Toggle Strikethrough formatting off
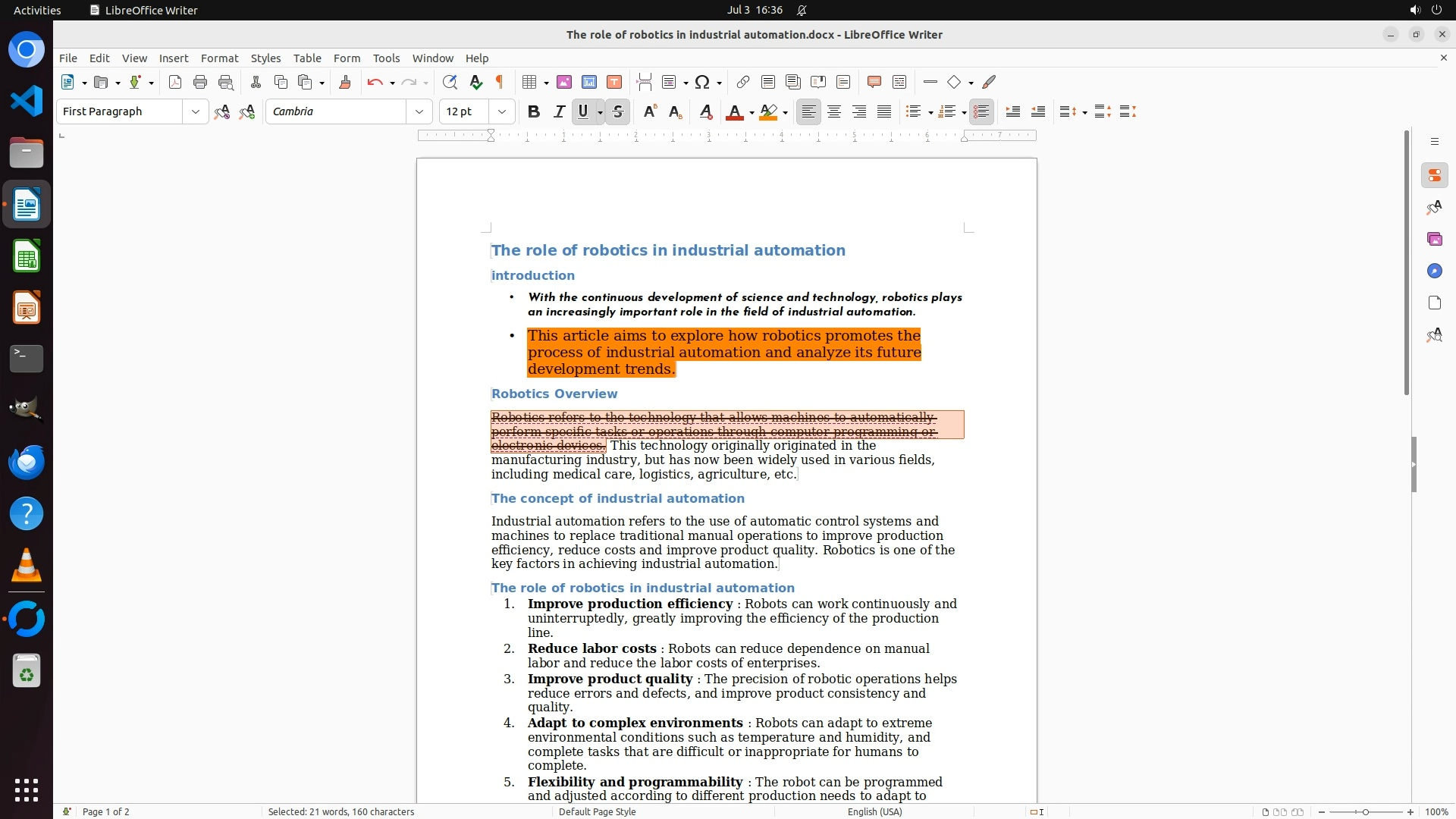This screenshot has width=1456, height=819. tap(618, 112)
